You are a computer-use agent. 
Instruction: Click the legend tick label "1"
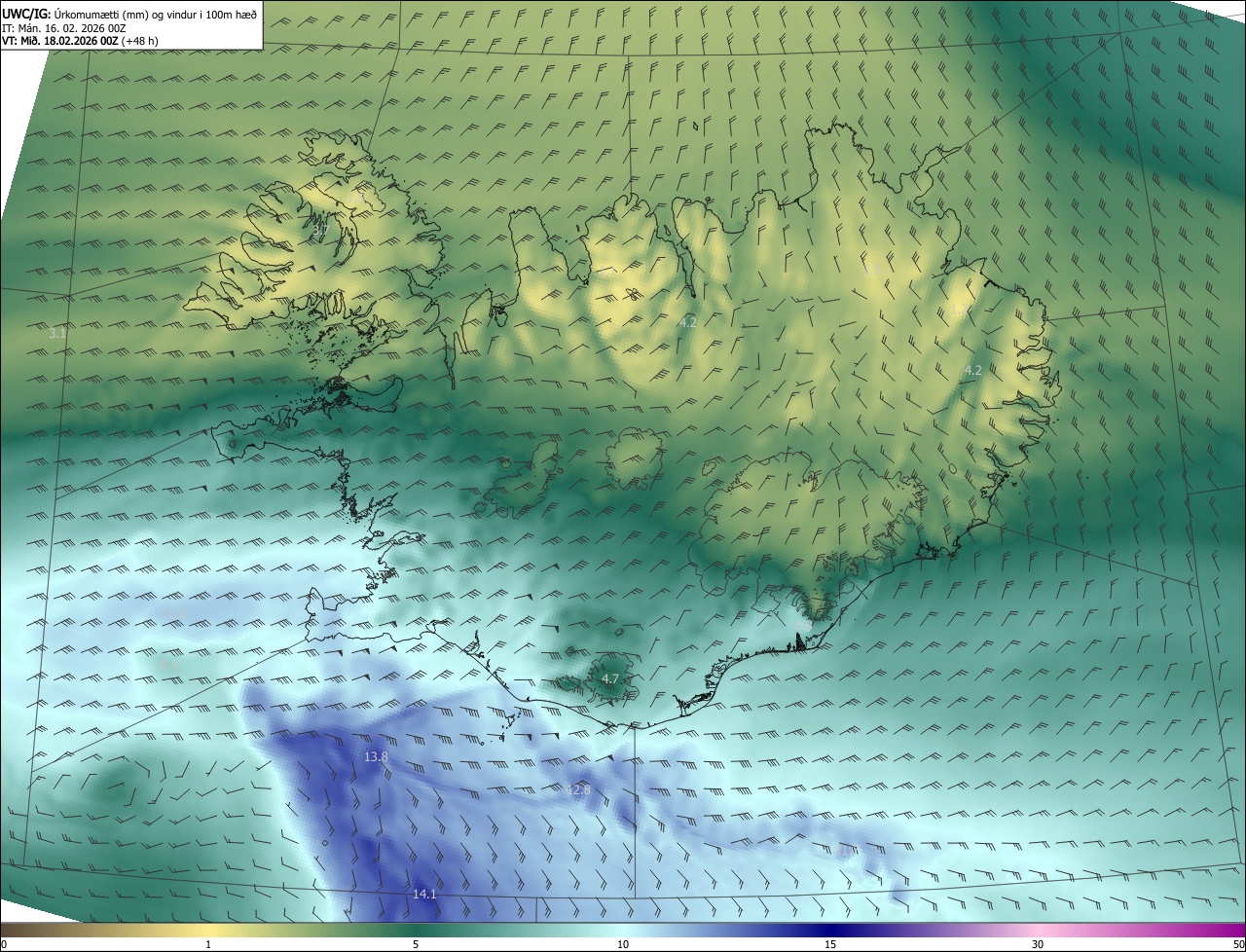coord(208,944)
